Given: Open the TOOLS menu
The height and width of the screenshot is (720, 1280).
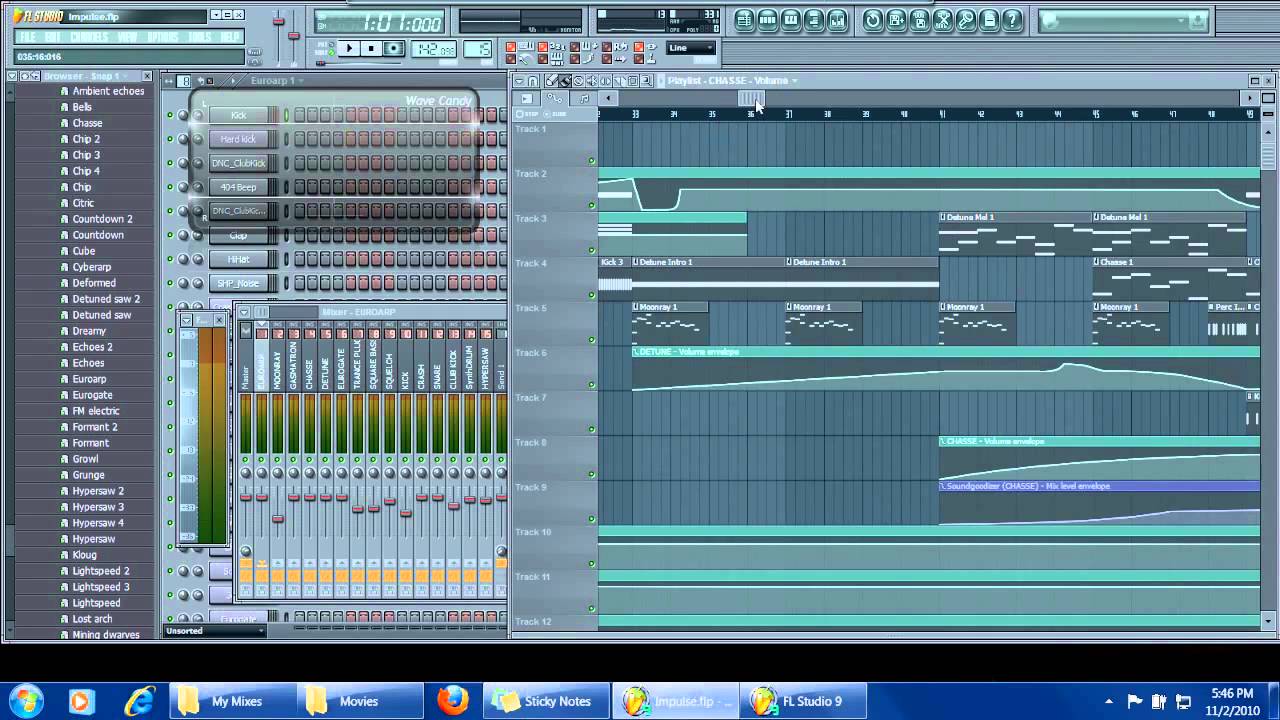Looking at the screenshot, I should click(200, 37).
